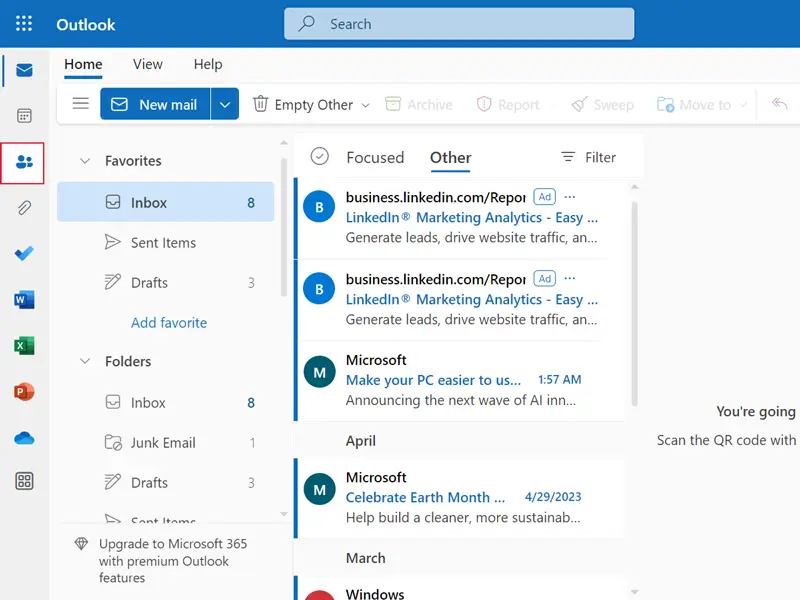Click the Ad badge on the second LinkedIn item
Viewport: 800px width, 600px height.
pyautogui.click(x=544, y=279)
